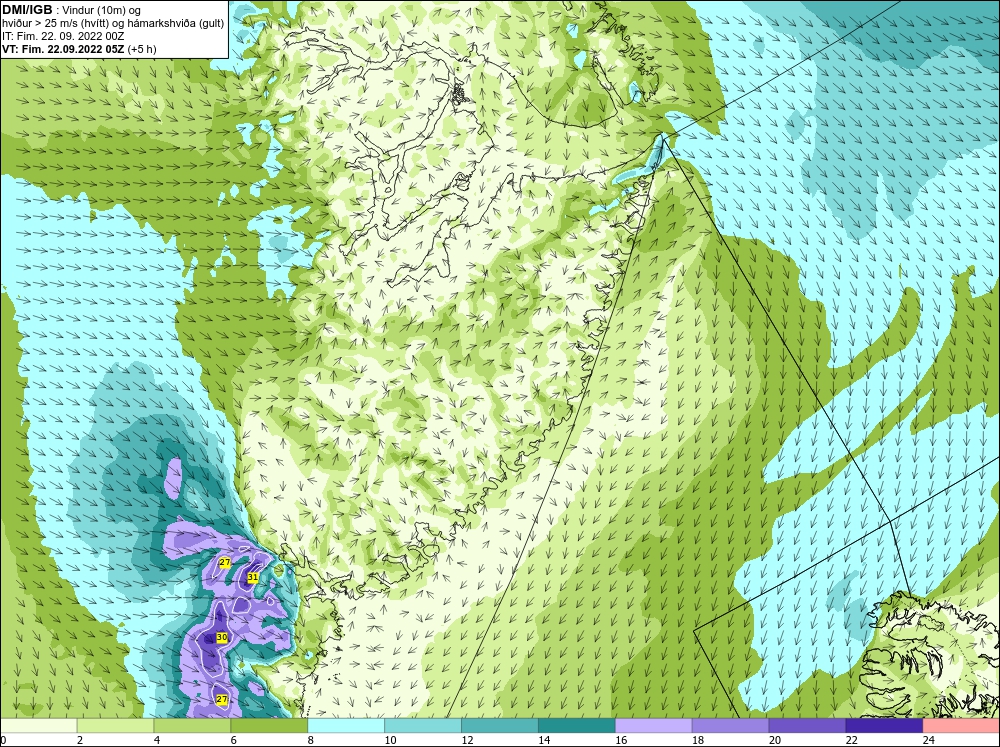
Task: Click the '(+5 h)' forecast offset text
Action: coord(142,49)
